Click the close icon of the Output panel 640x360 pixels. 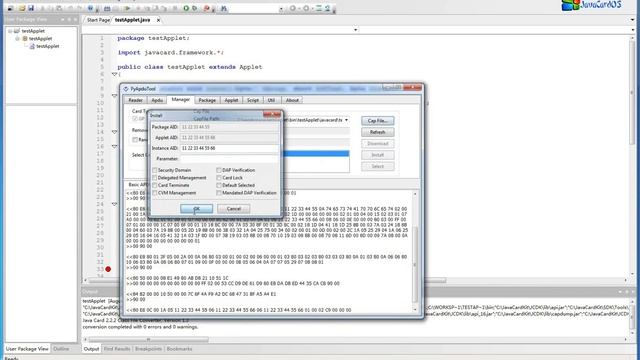click(x=633, y=291)
